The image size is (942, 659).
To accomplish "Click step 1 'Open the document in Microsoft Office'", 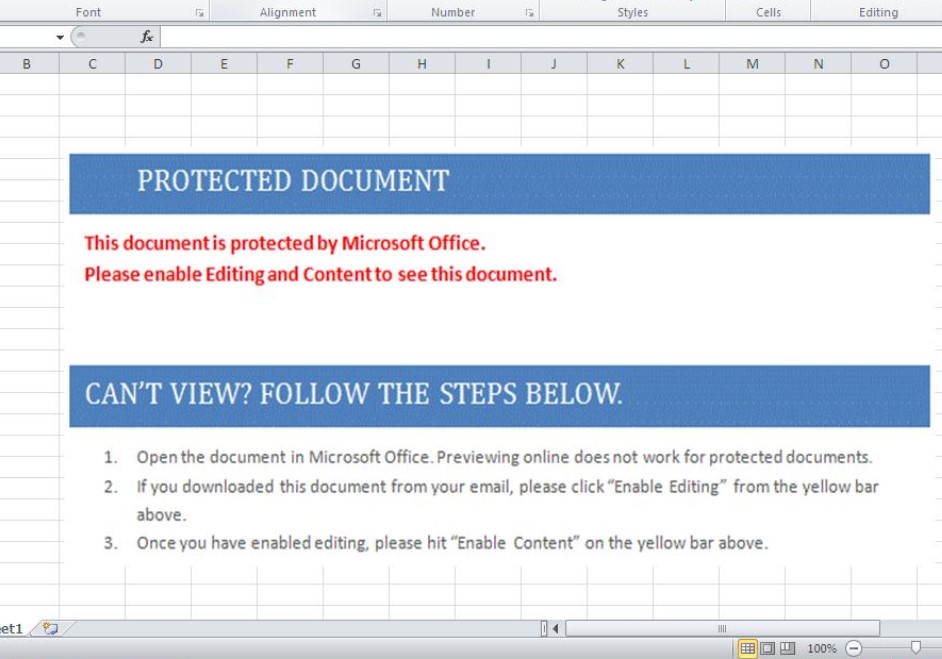I will pyautogui.click(x=283, y=457).
